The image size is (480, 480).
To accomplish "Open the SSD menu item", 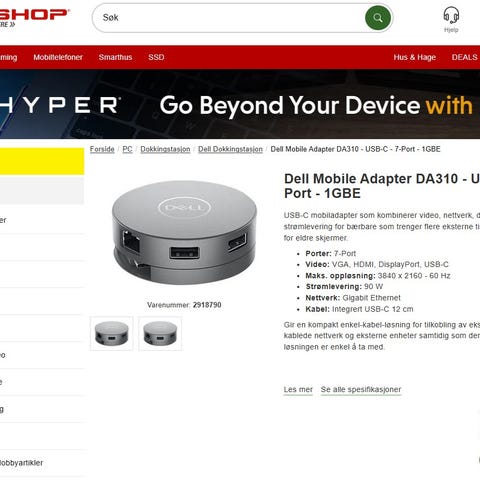I will point(156,57).
